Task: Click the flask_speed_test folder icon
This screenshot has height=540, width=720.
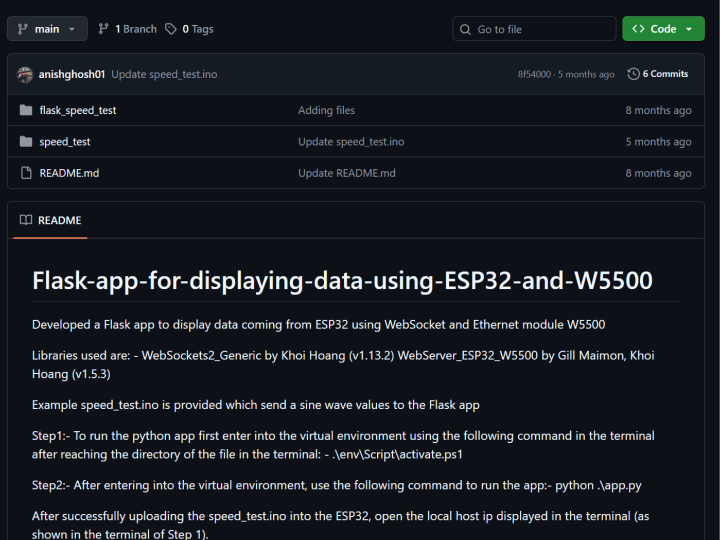Action: click(26, 110)
